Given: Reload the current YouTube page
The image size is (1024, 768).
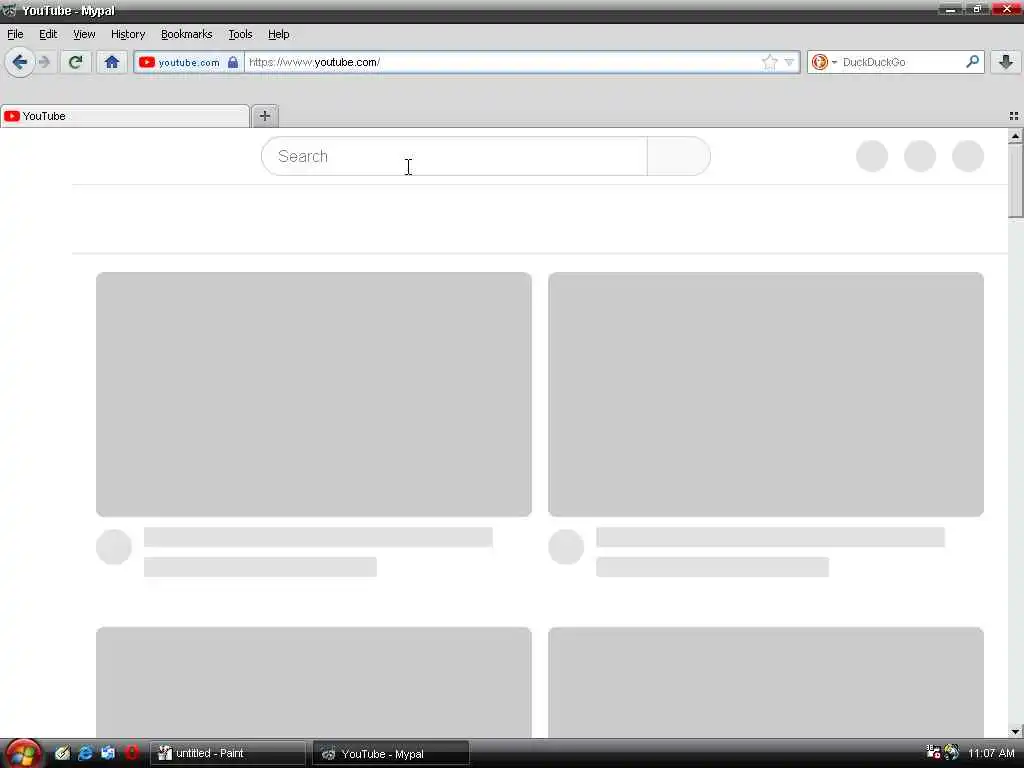Looking at the screenshot, I should coord(75,62).
